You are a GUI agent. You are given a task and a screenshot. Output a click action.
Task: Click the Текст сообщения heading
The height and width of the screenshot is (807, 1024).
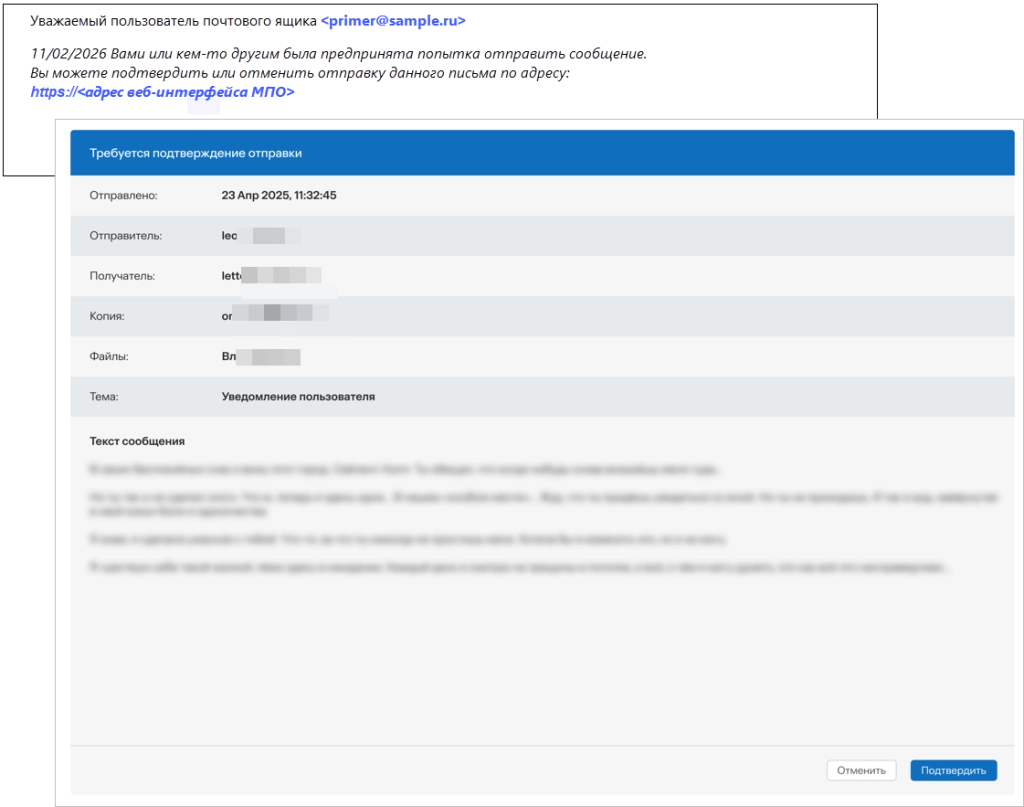click(137, 441)
